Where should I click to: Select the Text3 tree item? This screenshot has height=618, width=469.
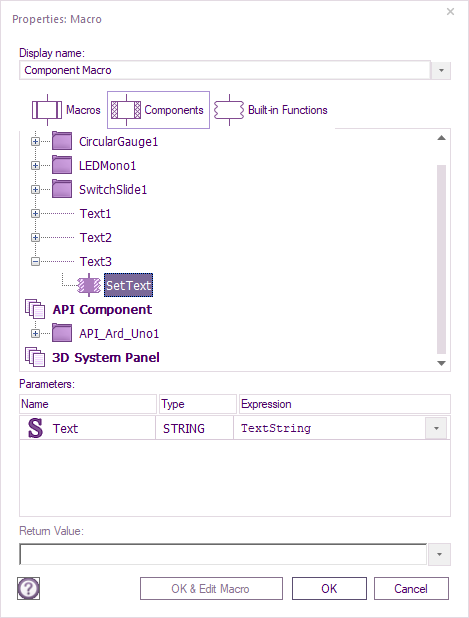(x=96, y=262)
